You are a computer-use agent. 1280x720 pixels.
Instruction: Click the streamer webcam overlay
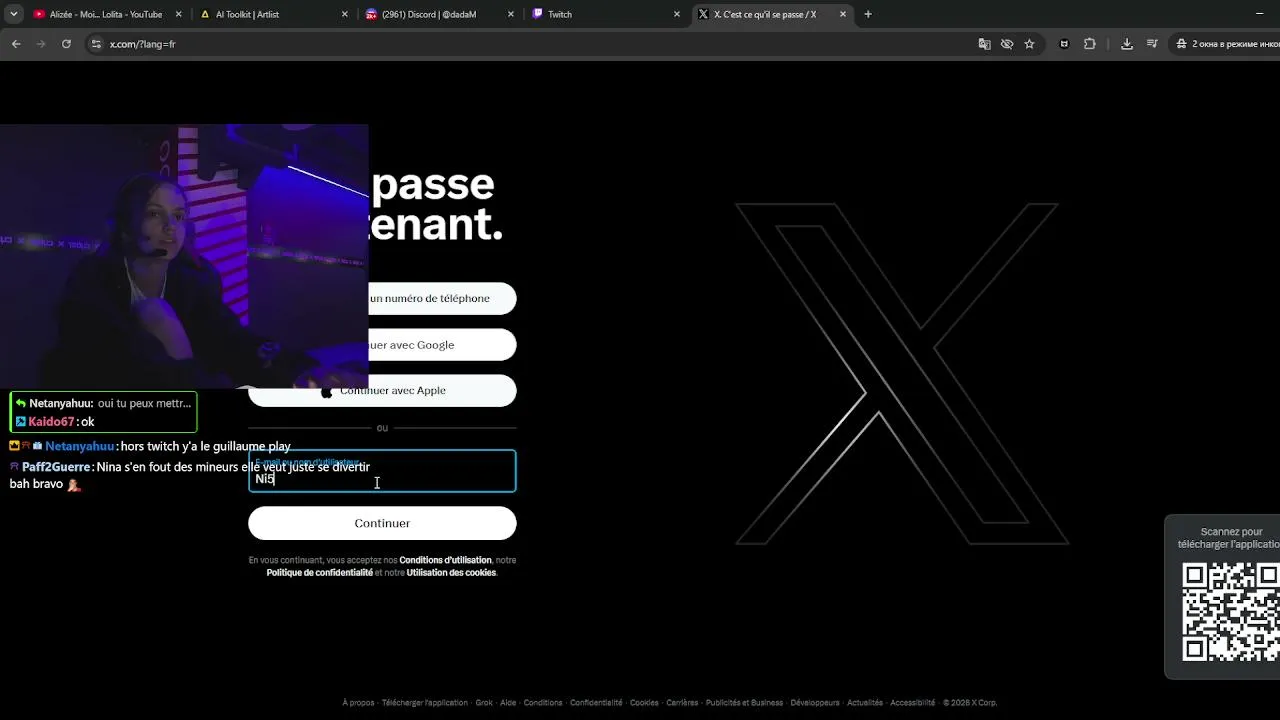point(184,256)
